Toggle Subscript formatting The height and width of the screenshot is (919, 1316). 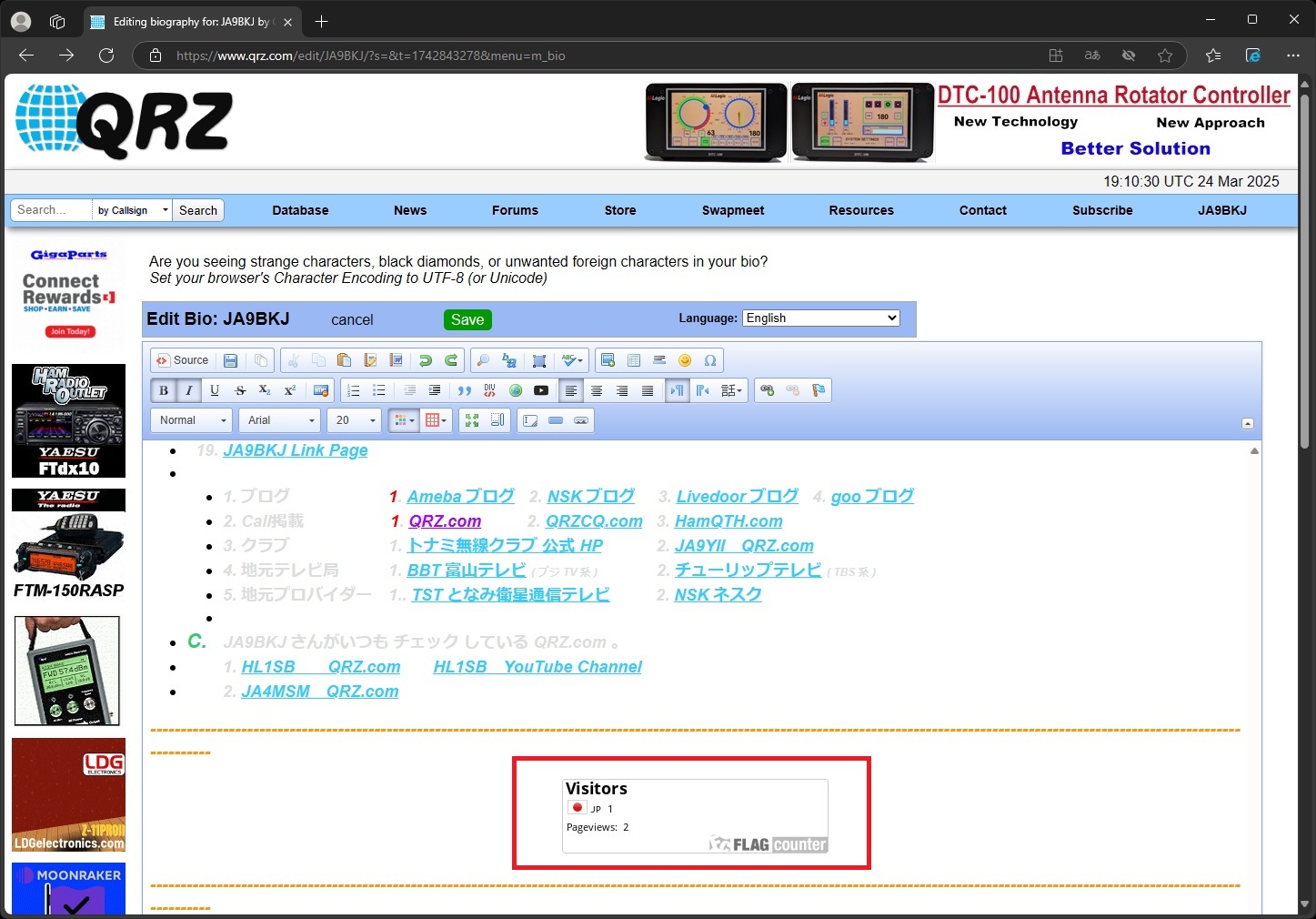tap(265, 390)
